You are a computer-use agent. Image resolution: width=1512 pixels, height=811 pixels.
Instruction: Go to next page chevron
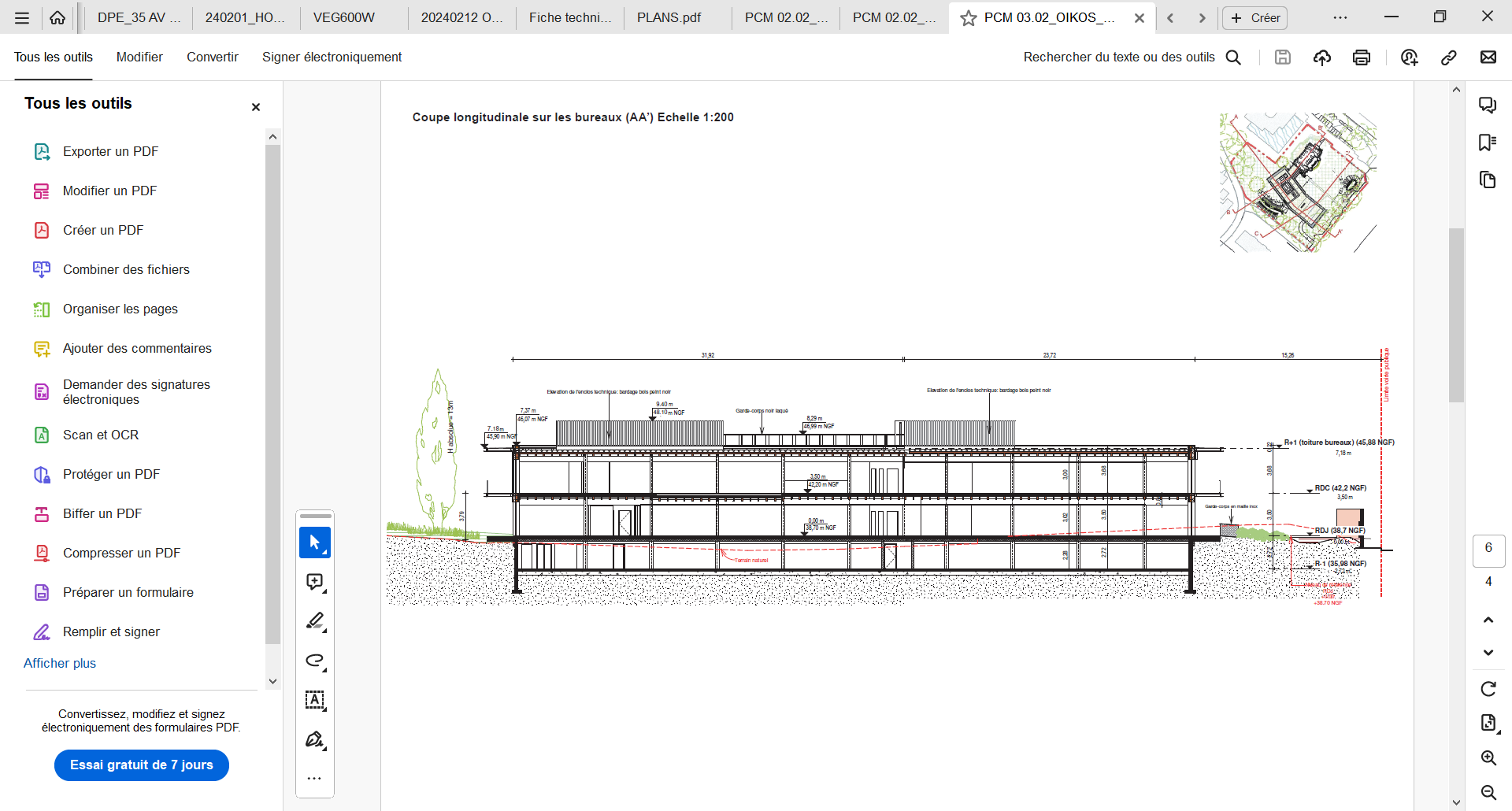pyautogui.click(x=1488, y=653)
